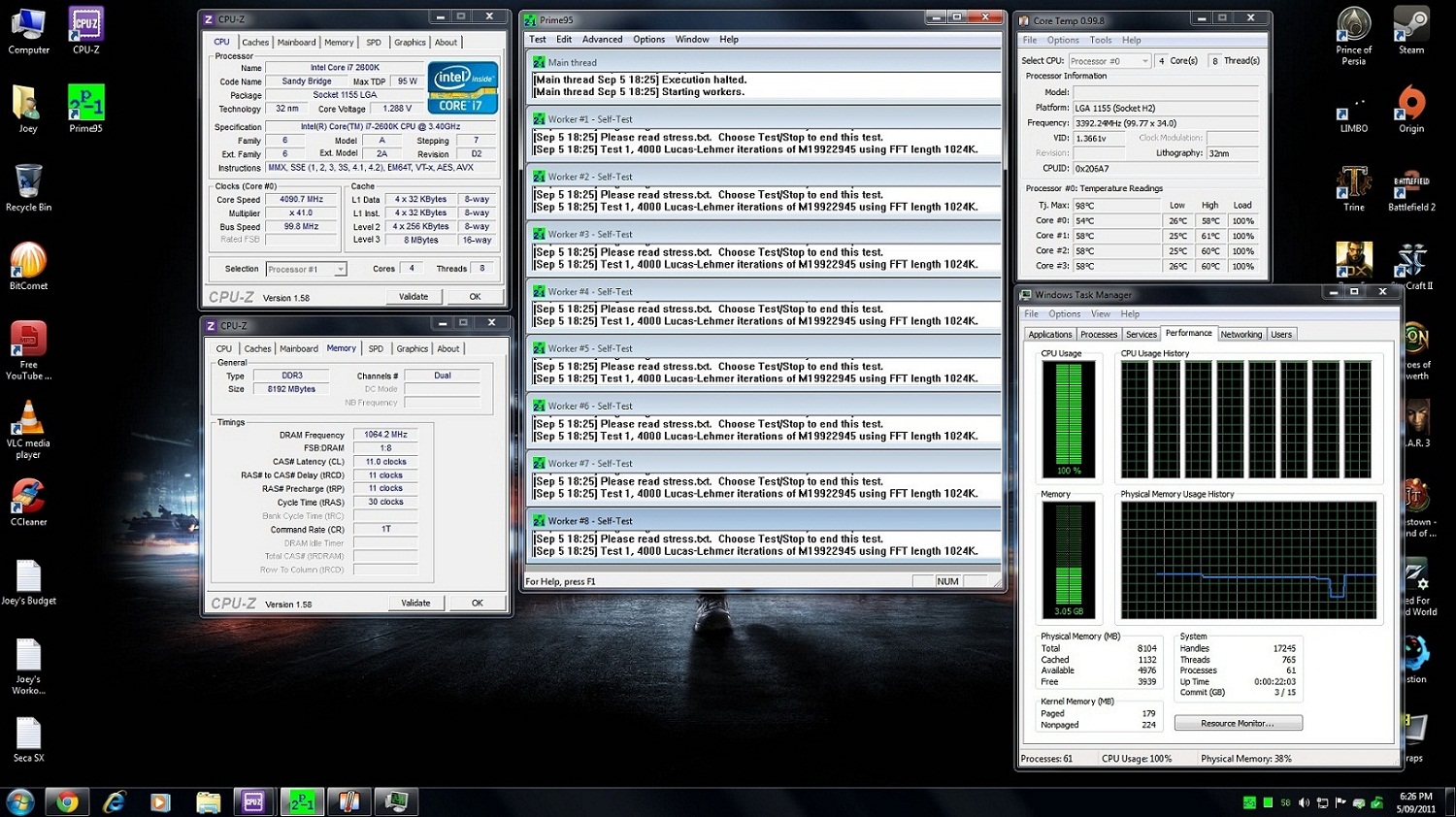1456x817 pixels.
Task: Select the StarCraft II shortcut
Action: coord(1411,266)
